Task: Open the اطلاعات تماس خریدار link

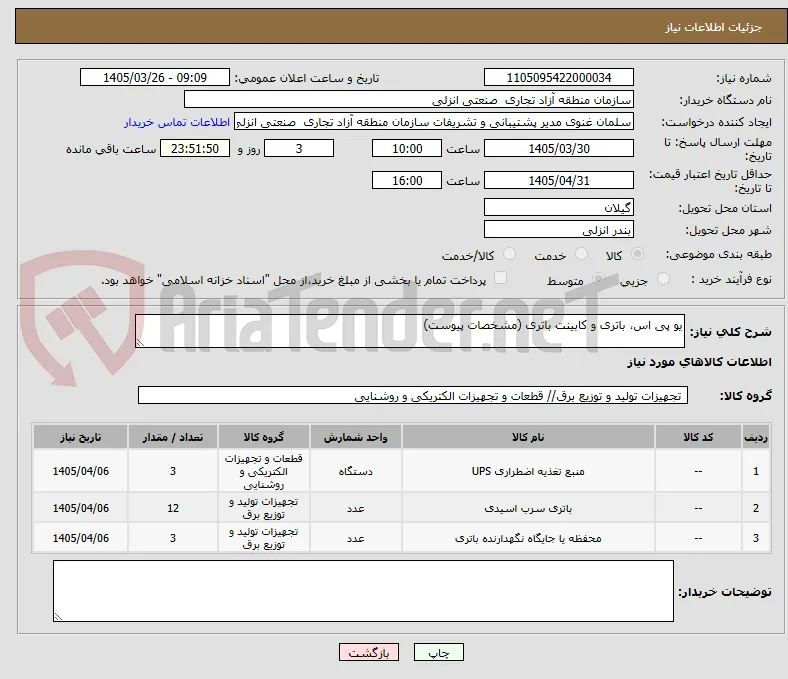Action: coord(177,122)
